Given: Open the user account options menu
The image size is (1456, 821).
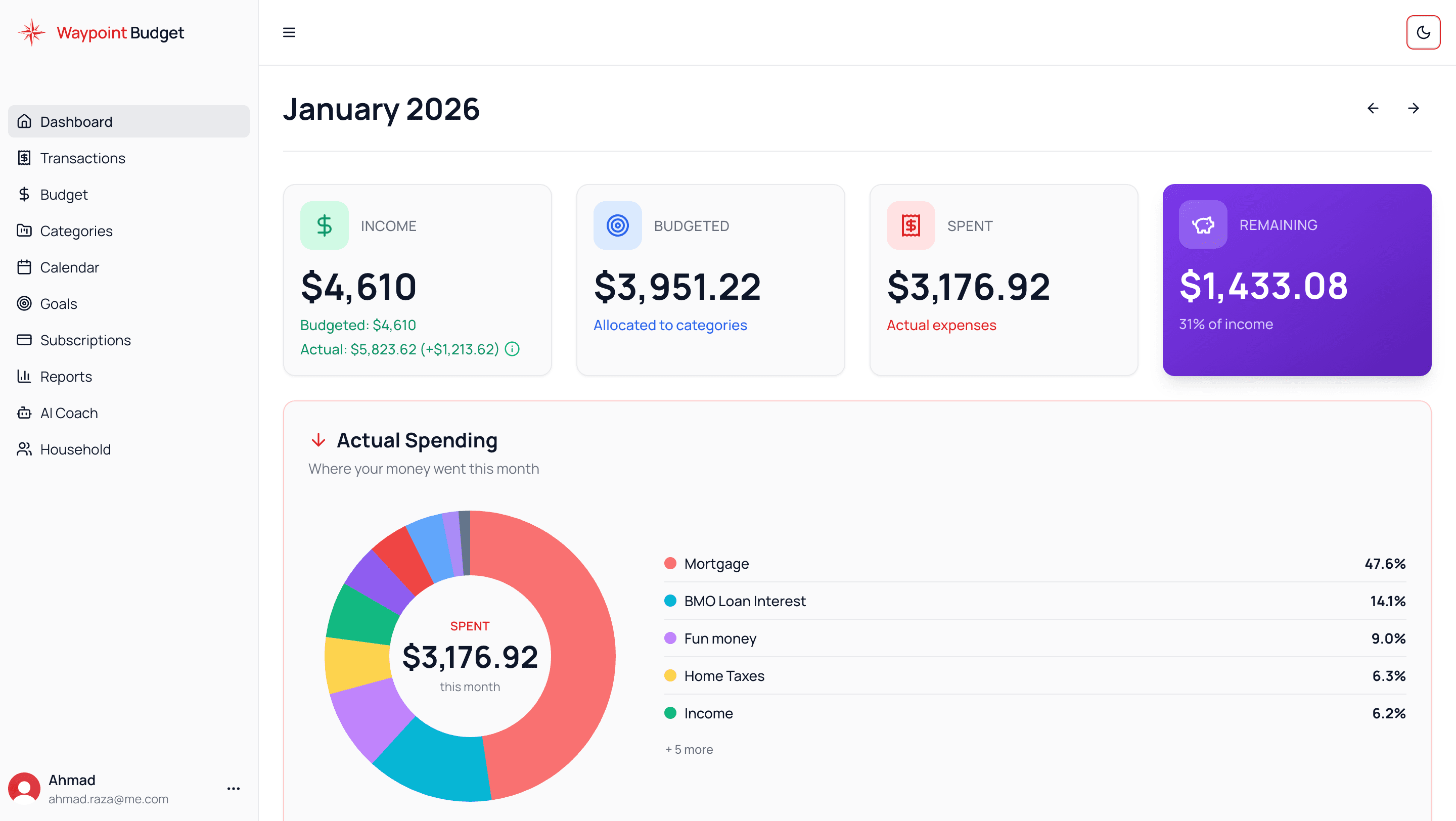Looking at the screenshot, I should [233, 788].
